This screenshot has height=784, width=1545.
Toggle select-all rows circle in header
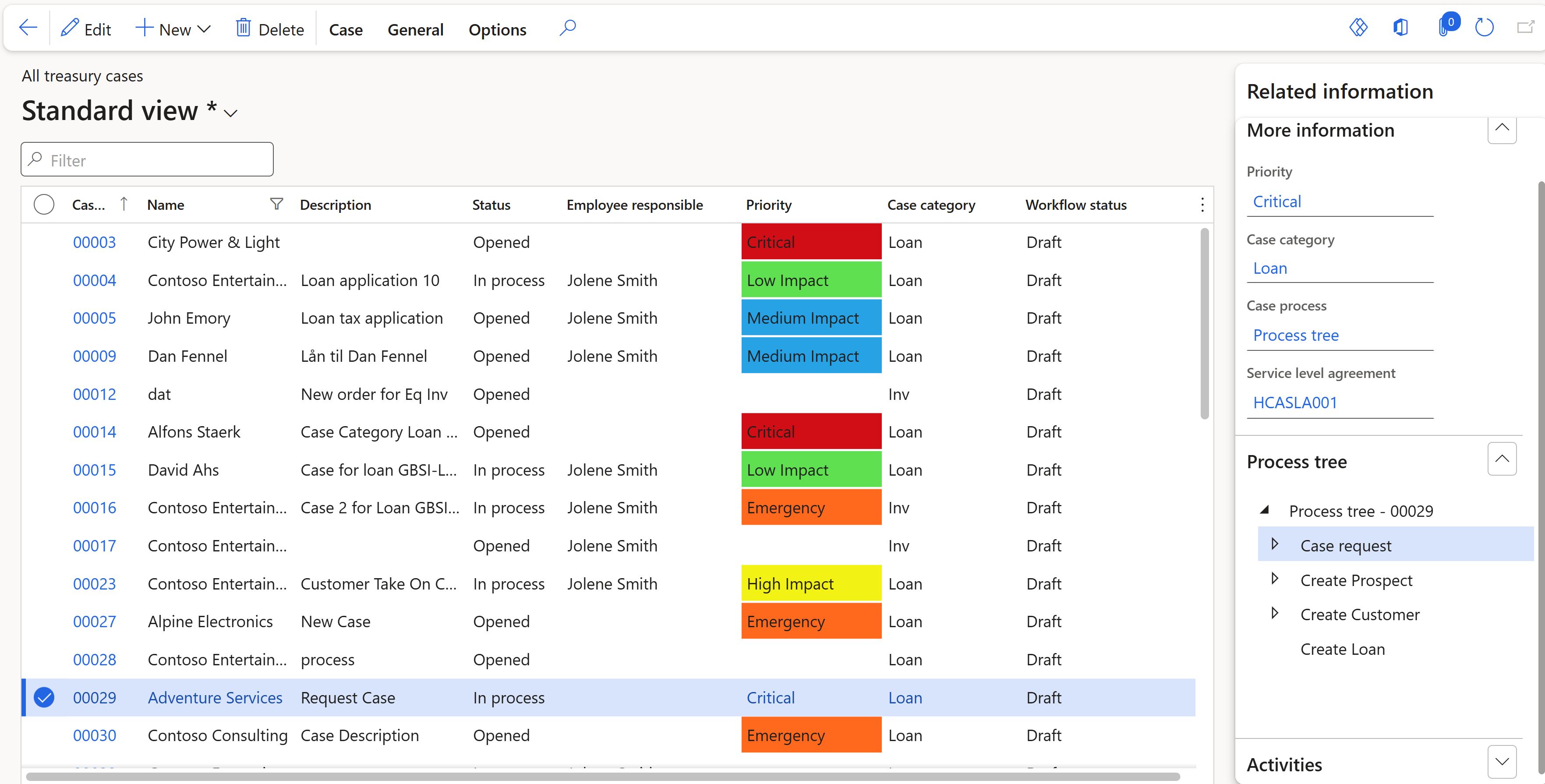click(x=44, y=205)
